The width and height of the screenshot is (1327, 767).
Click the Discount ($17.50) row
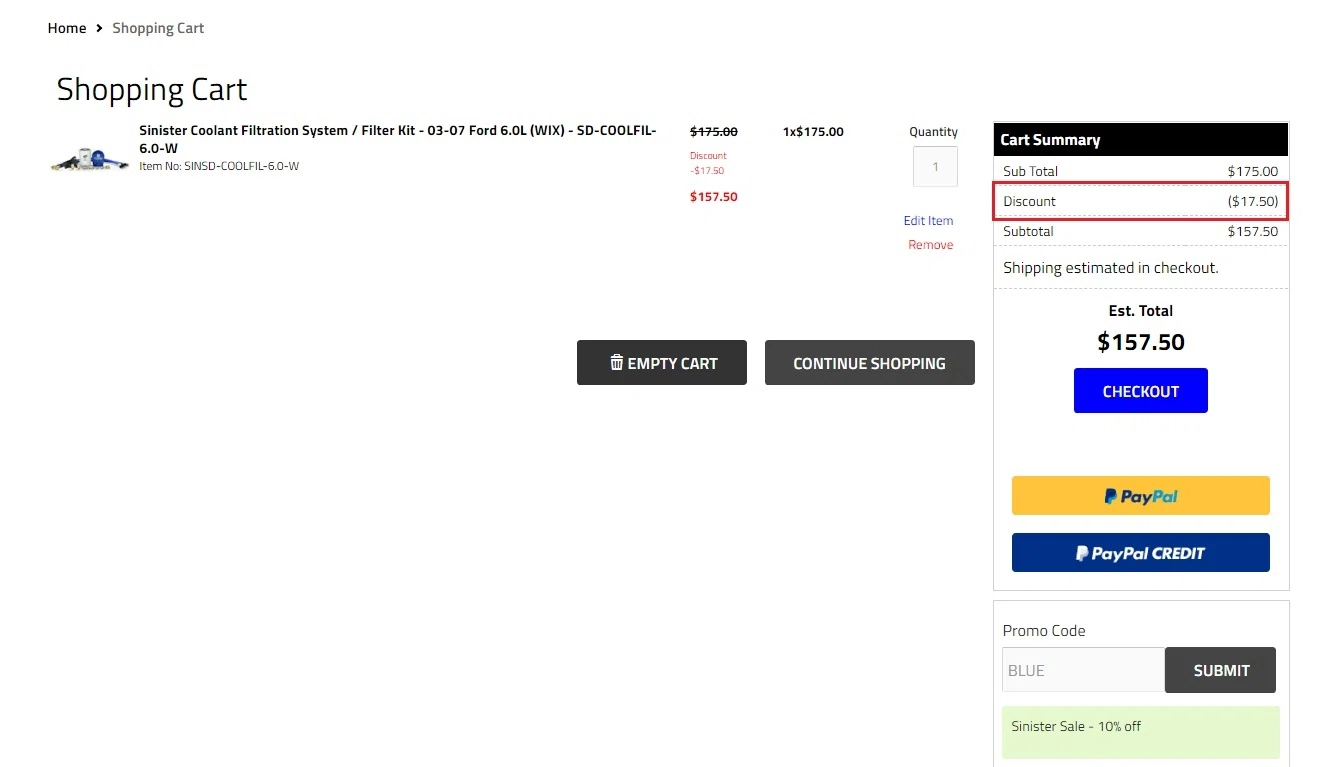1141,201
